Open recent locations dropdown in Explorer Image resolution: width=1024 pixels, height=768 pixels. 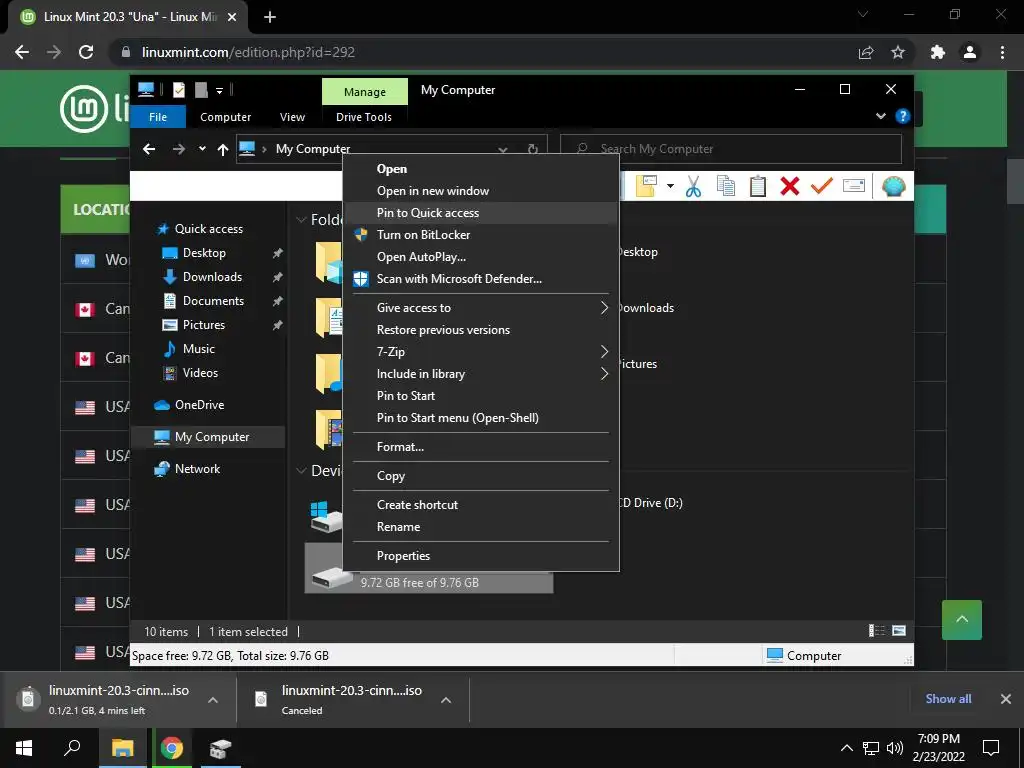coord(202,150)
